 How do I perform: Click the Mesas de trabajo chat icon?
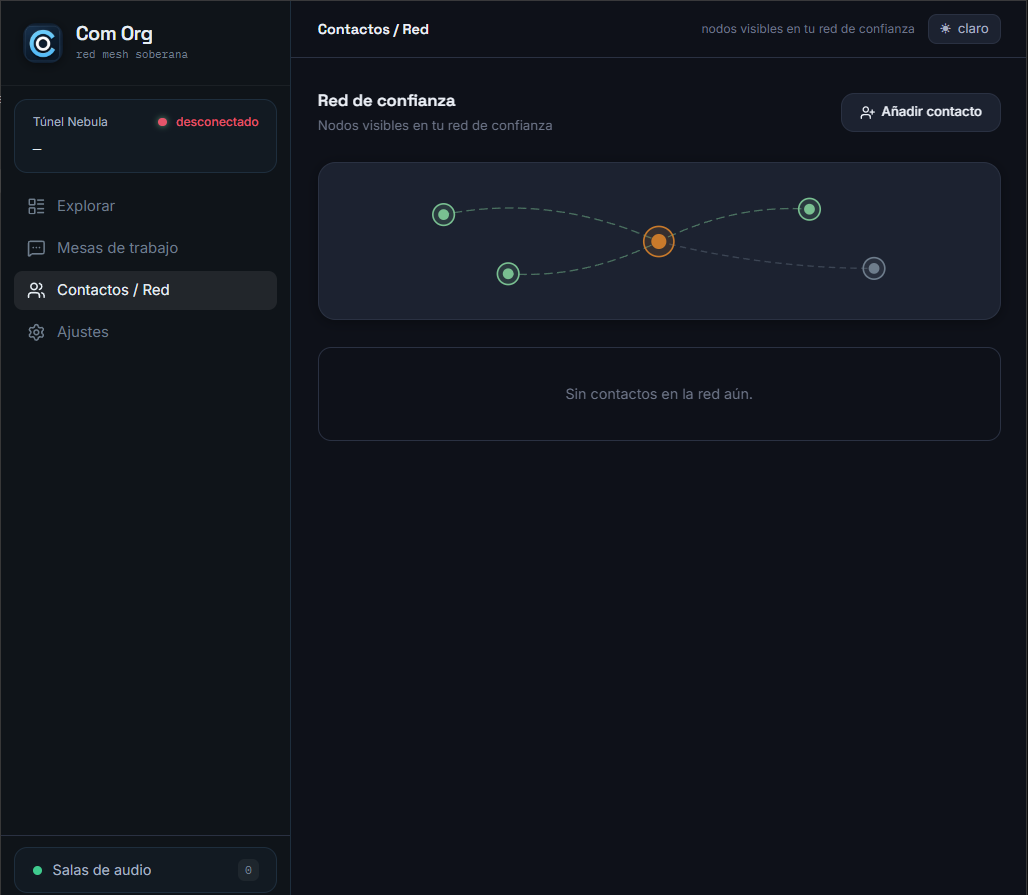pyautogui.click(x=36, y=248)
